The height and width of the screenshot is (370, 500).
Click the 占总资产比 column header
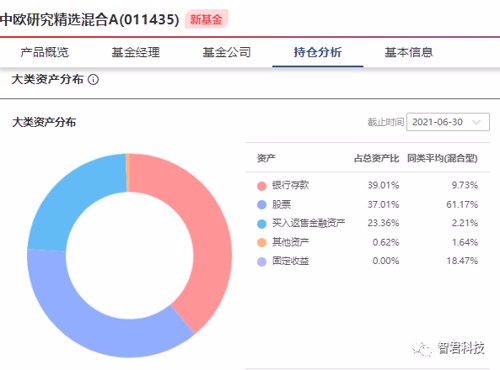point(376,158)
